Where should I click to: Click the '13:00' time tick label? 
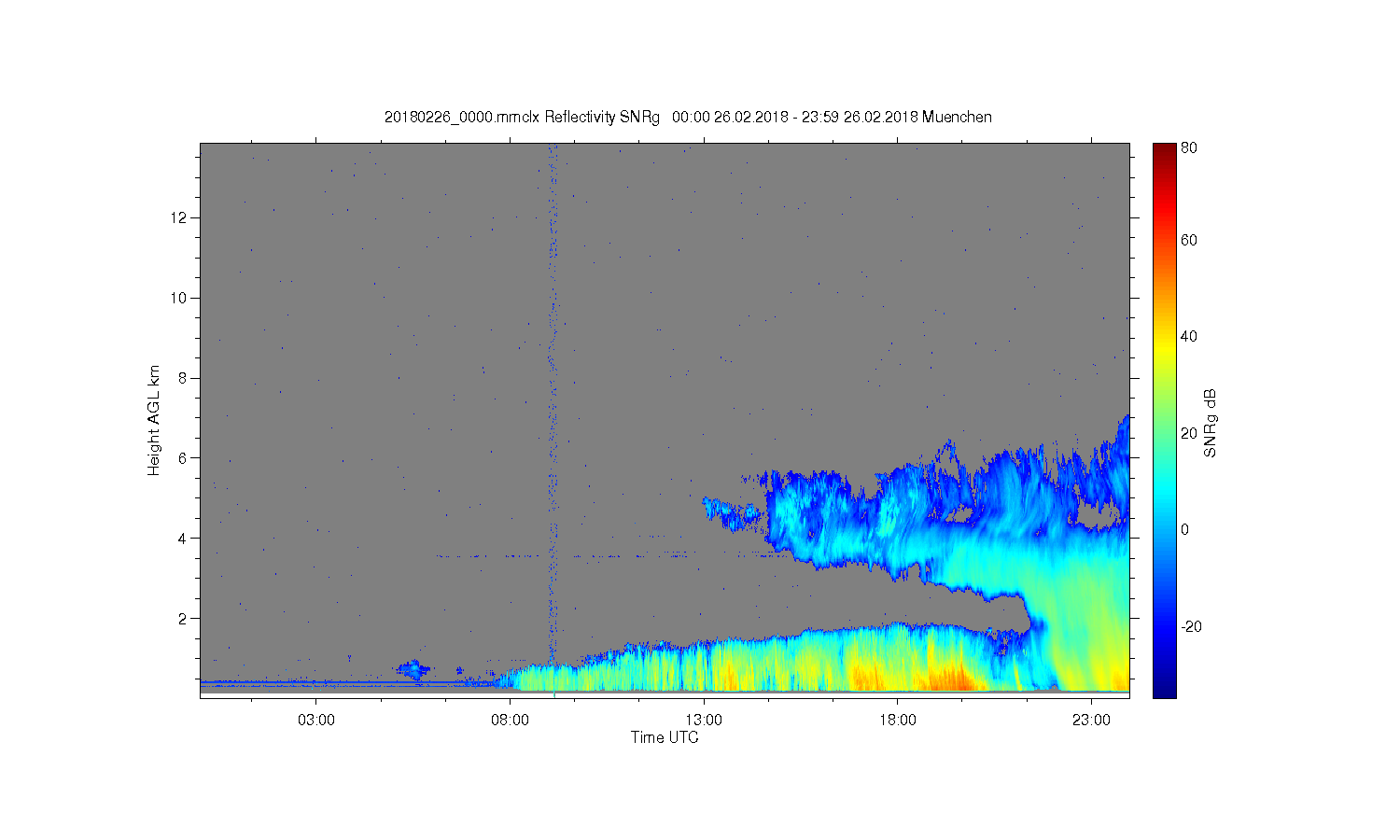704,721
